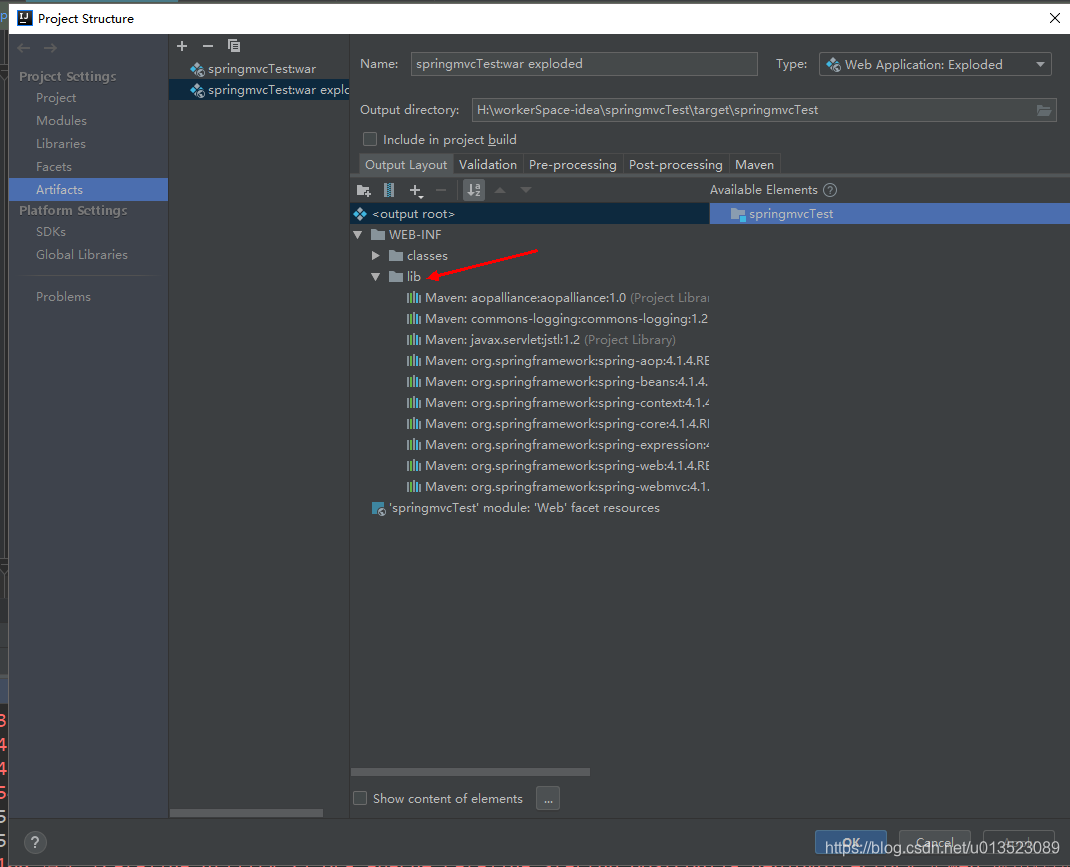Toggle Show content of elements checkbox
The width and height of the screenshot is (1070, 867).
(360, 798)
